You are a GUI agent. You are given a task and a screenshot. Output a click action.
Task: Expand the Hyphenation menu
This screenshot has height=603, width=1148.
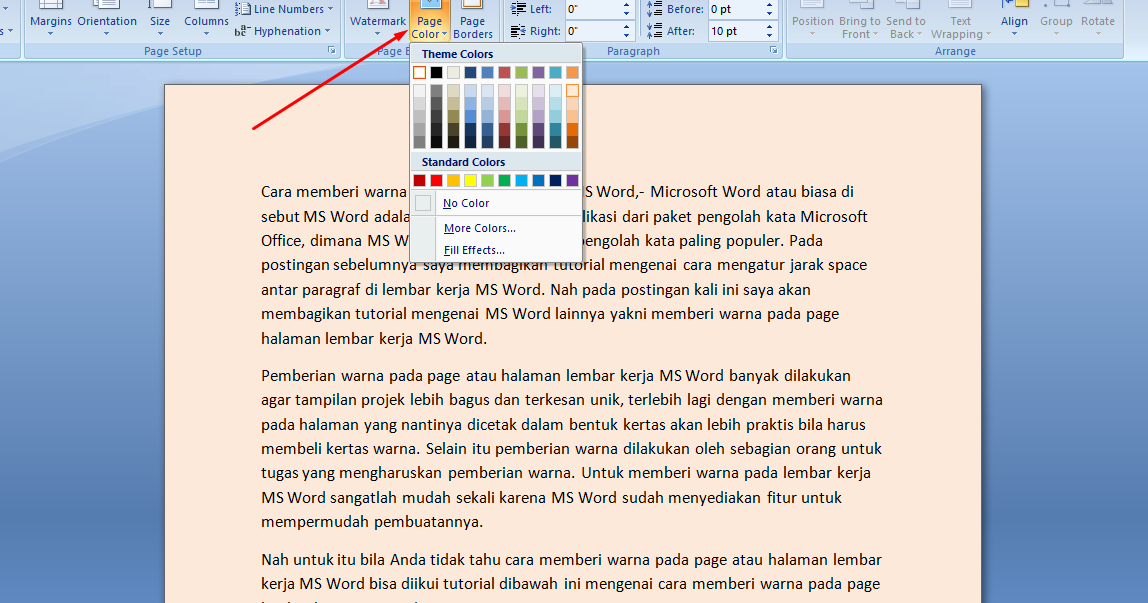(283, 31)
